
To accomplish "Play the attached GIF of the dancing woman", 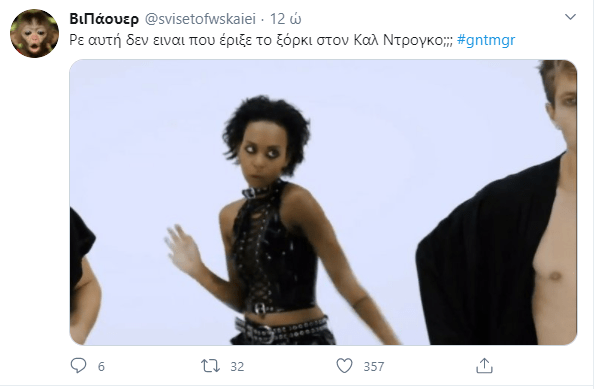I will (x=323, y=202).
